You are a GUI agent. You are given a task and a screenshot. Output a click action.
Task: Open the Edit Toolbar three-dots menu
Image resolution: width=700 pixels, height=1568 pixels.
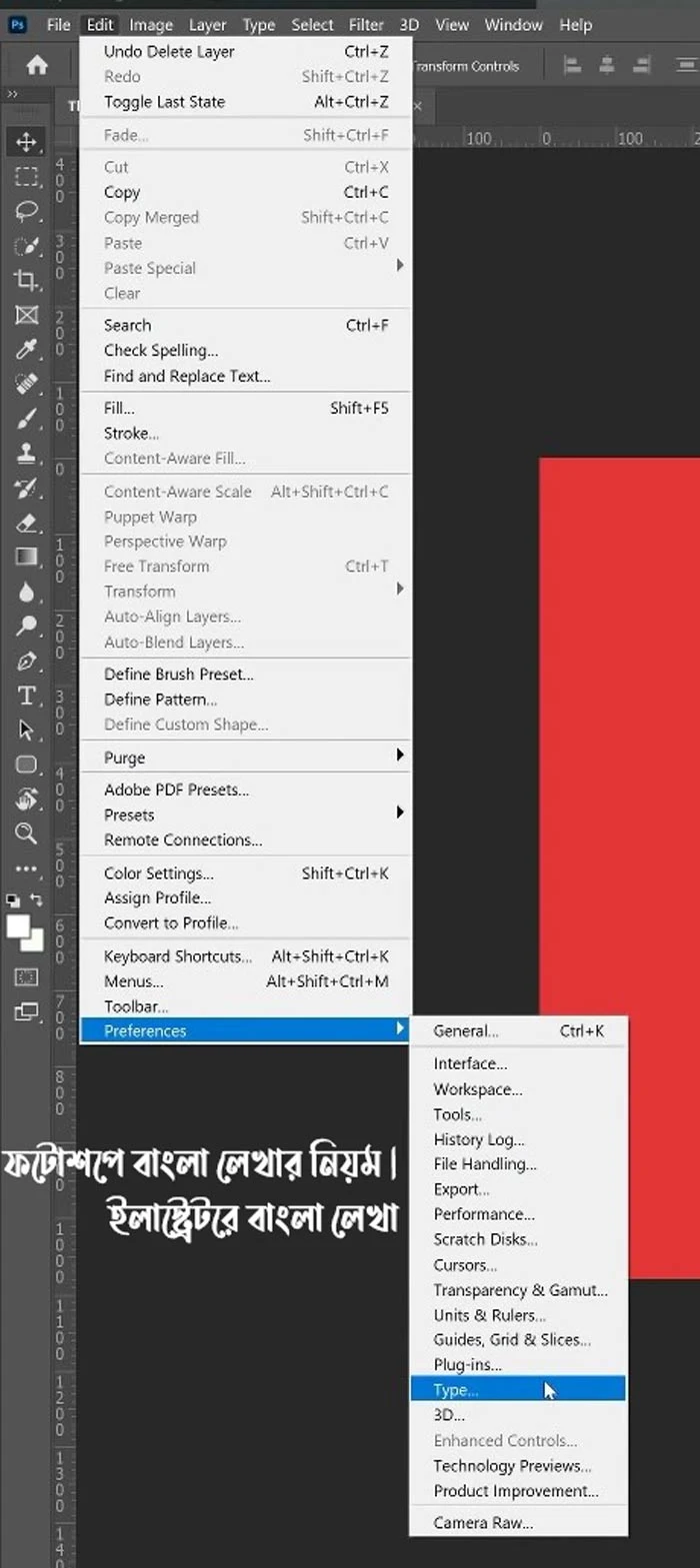click(26, 868)
